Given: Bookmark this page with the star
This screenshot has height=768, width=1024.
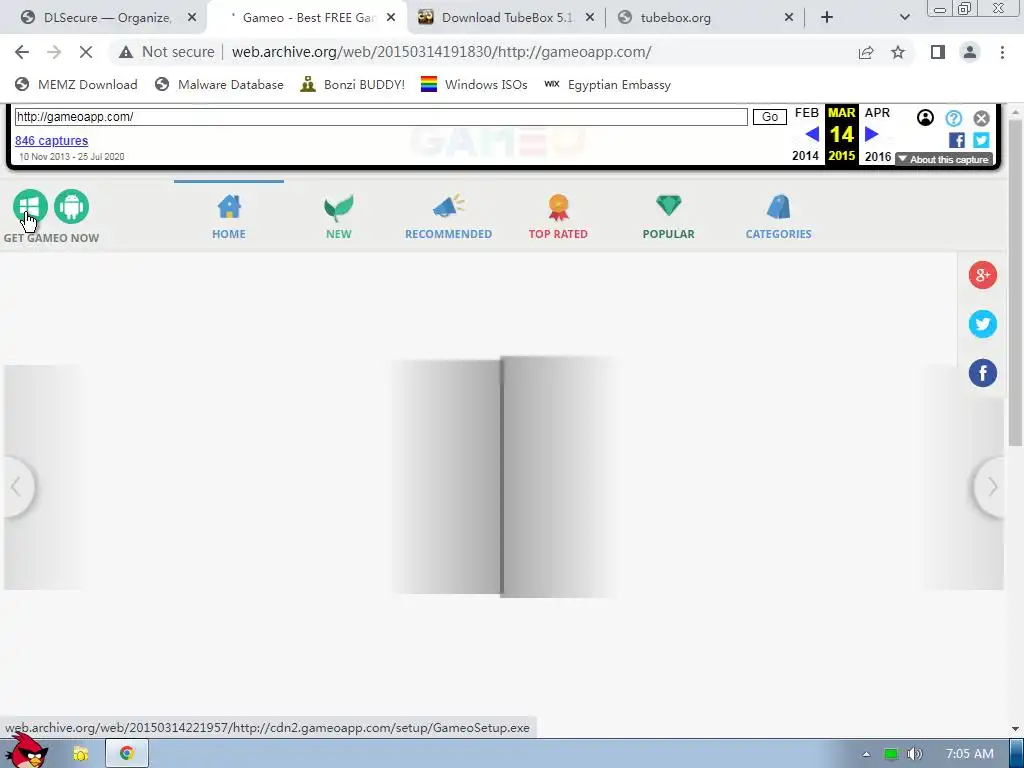Looking at the screenshot, I should pos(898,52).
